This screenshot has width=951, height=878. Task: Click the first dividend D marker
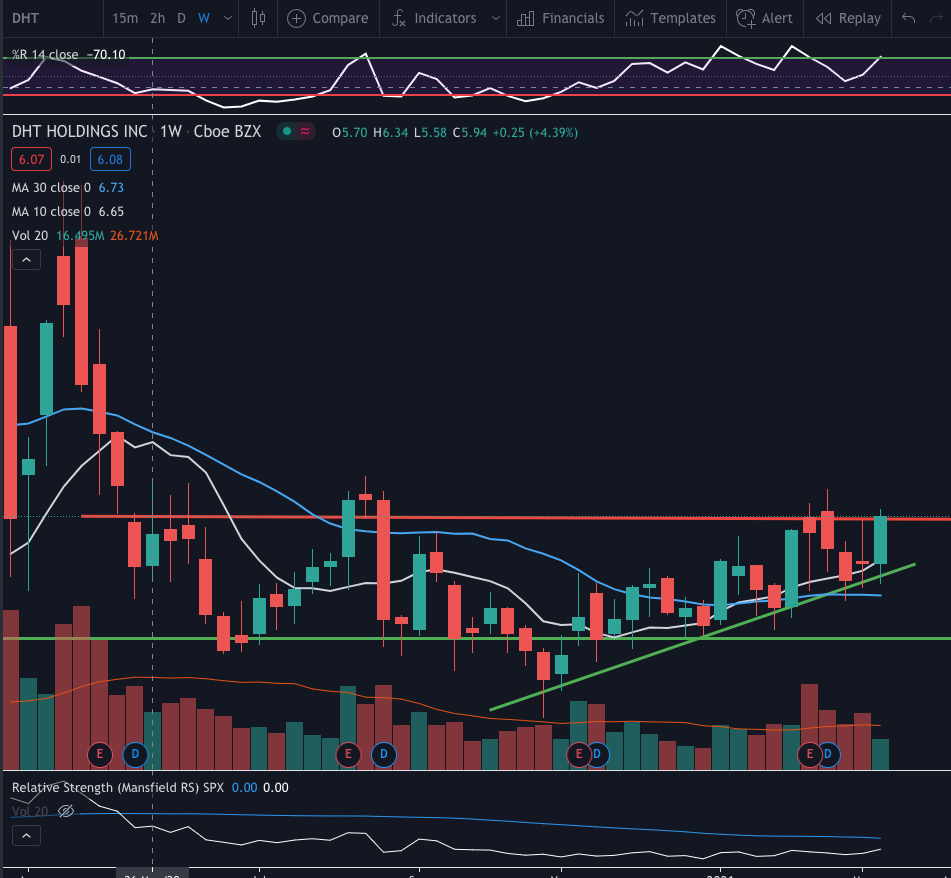coord(135,755)
